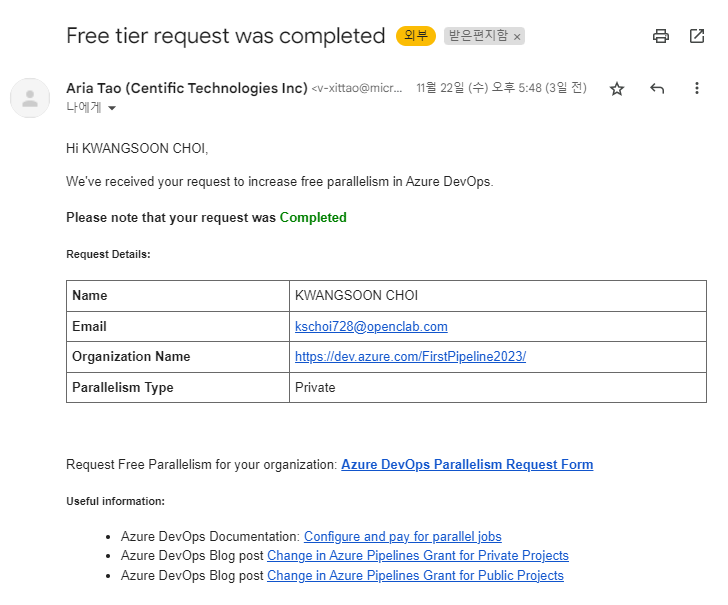The height and width of the screenshot is (605, 728).
Task: Click the Email row header cell
Action: 178,326
